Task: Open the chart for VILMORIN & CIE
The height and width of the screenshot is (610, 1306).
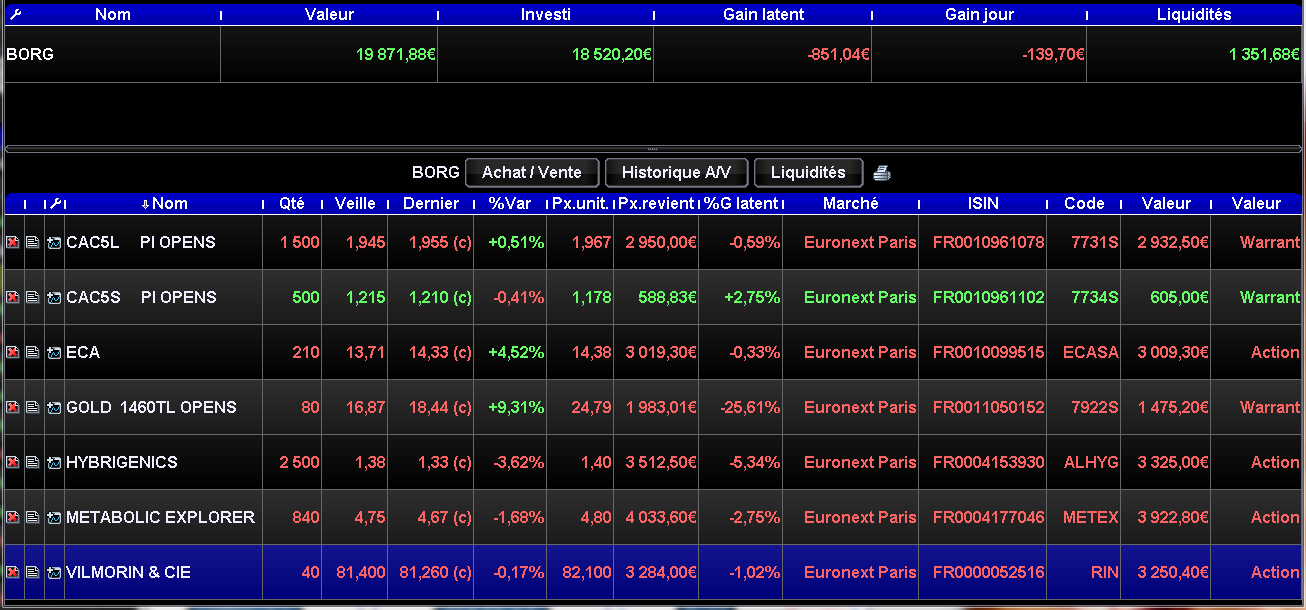Action: pyautogui.click(x=54, y=572)
